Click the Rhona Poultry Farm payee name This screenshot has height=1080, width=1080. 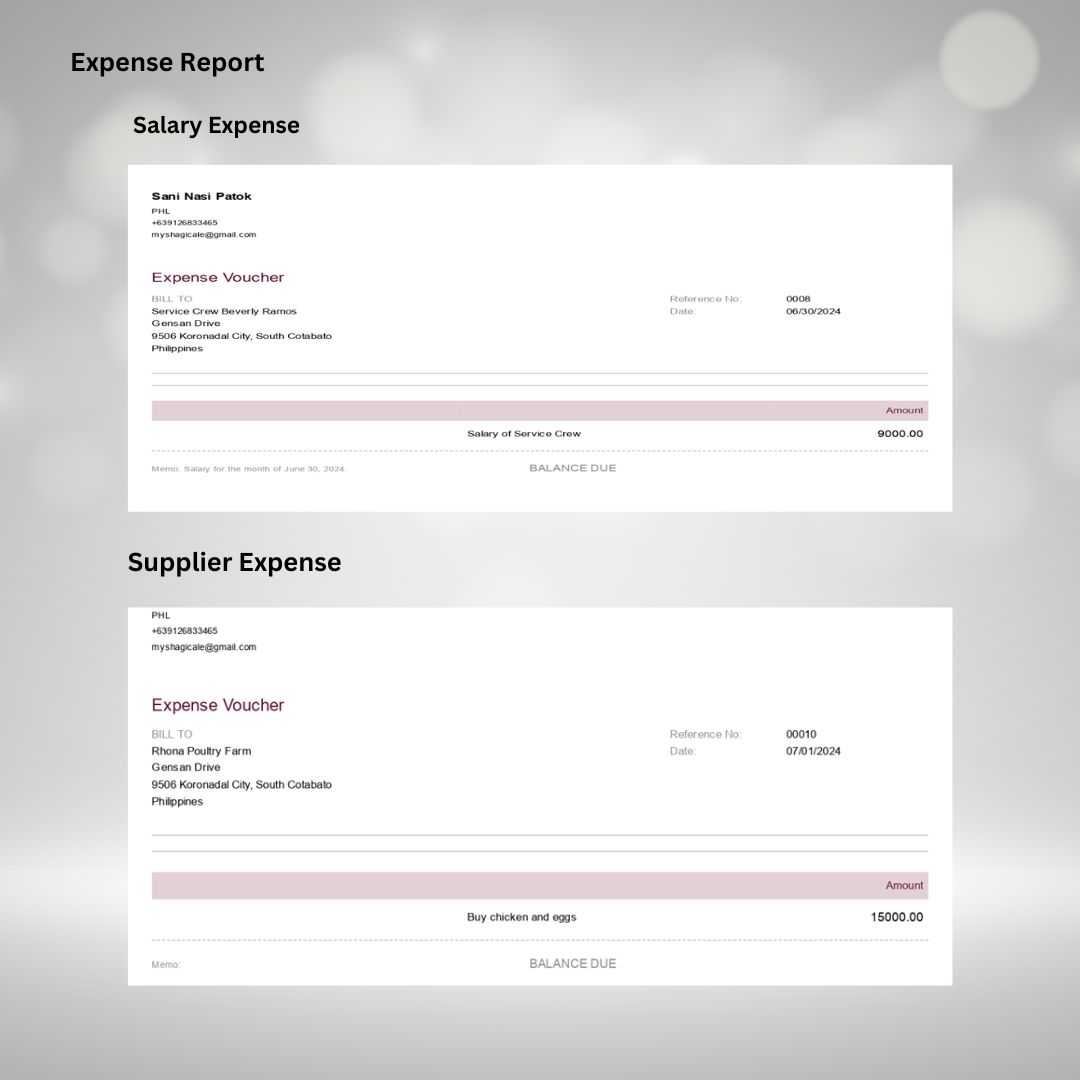(x=201, y=751)
